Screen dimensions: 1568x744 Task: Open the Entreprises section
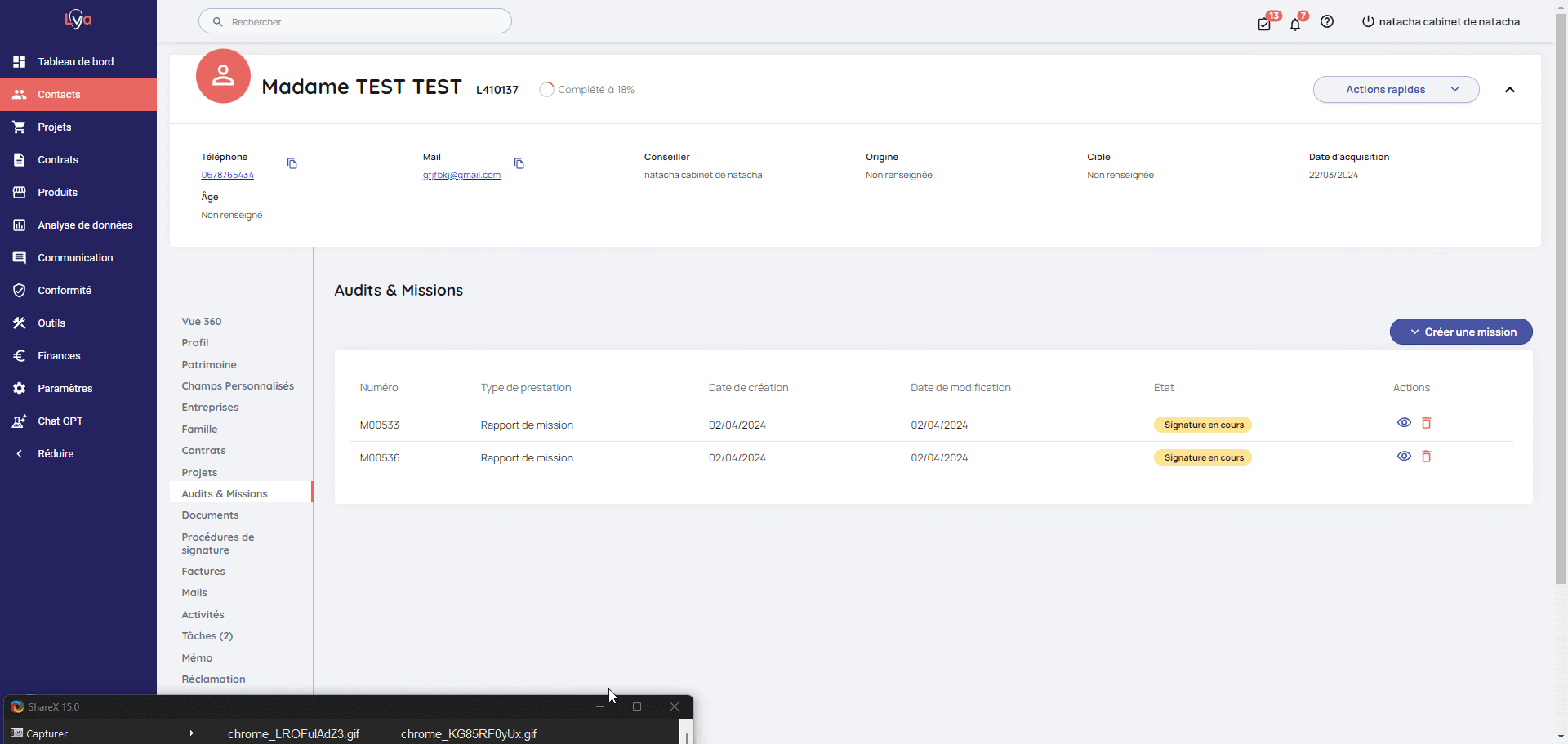[x=210, y=408]
